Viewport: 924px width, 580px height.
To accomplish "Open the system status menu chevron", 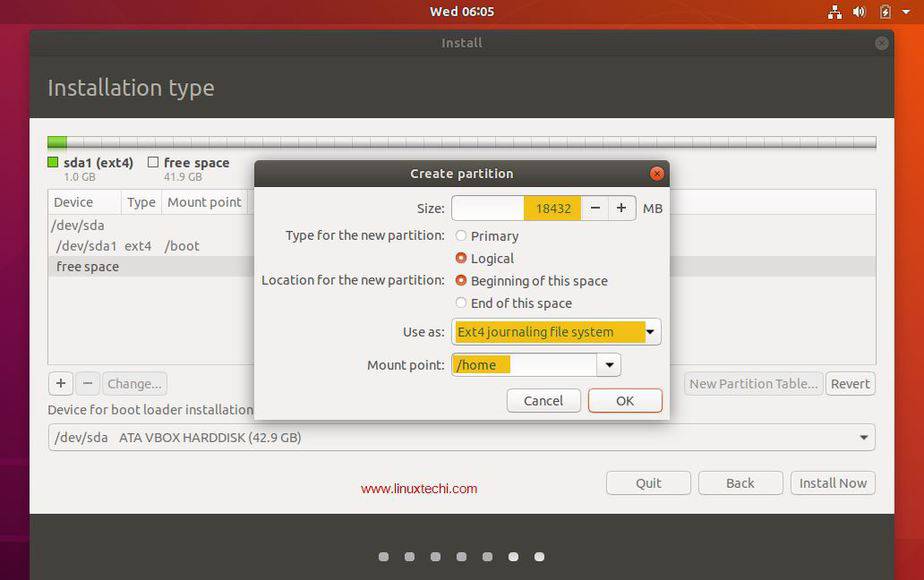I will pyautogui.click(x=907, y=12).
